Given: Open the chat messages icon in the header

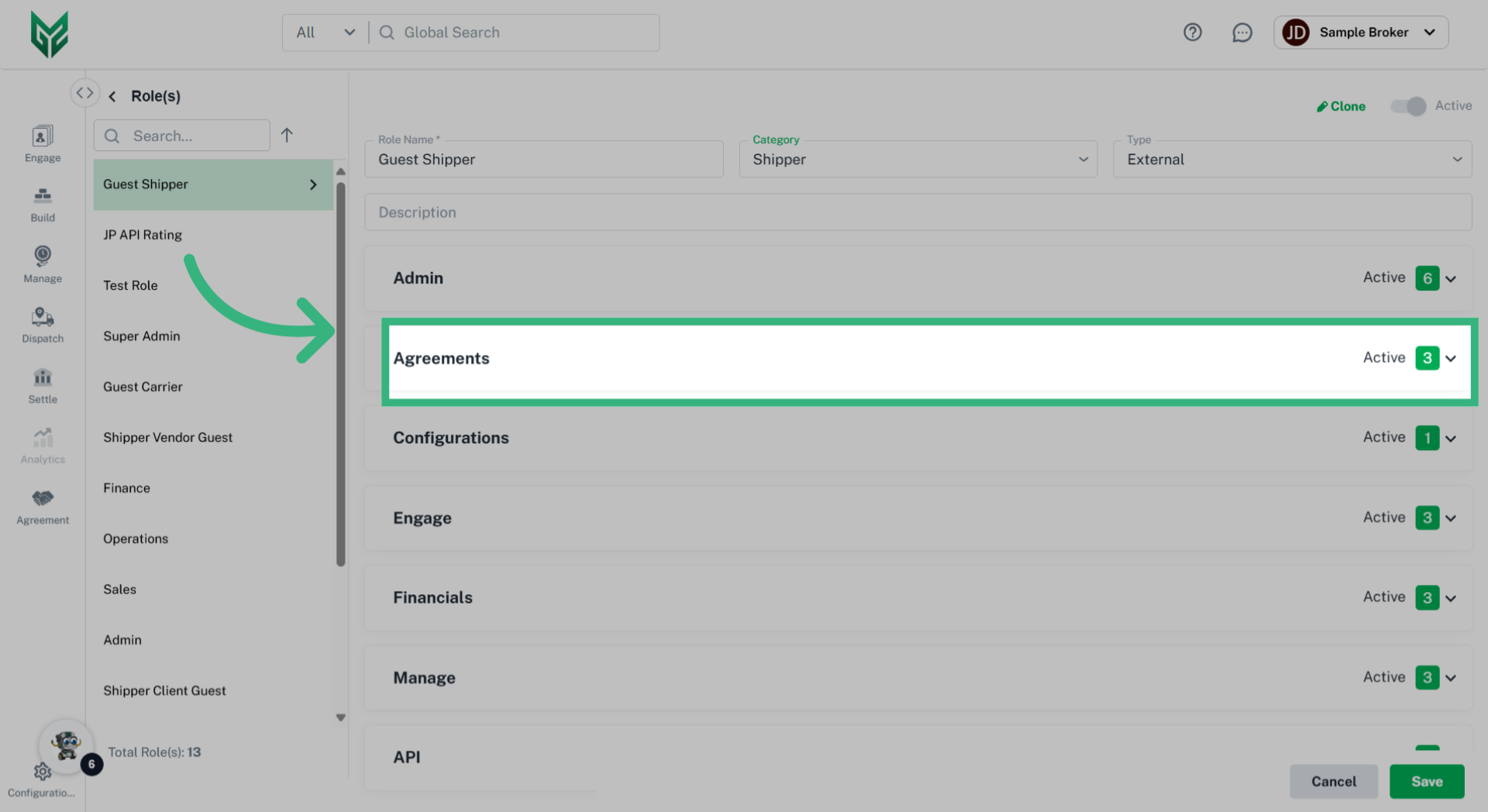Looking at the screenshot, I should point(1242,33).
